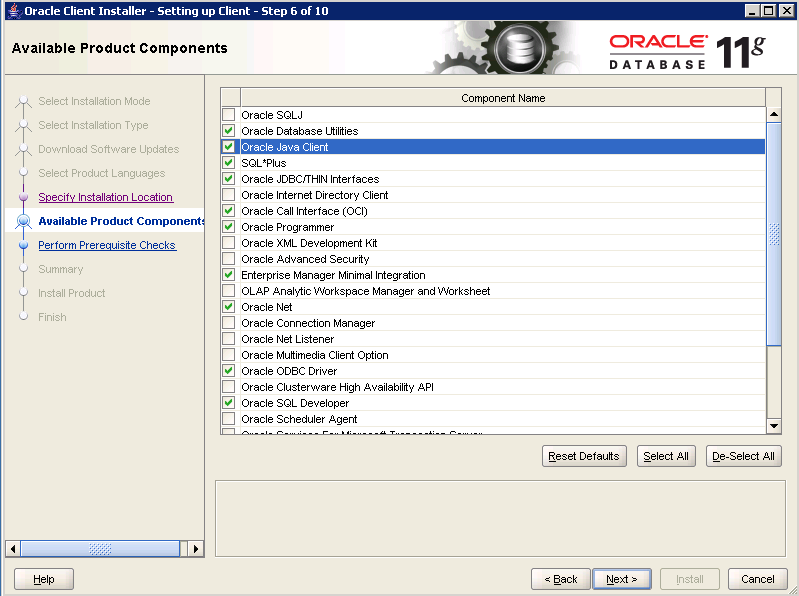
Task: Click the Oracle installer title bar icon
Action: click(x=14, y=10)
